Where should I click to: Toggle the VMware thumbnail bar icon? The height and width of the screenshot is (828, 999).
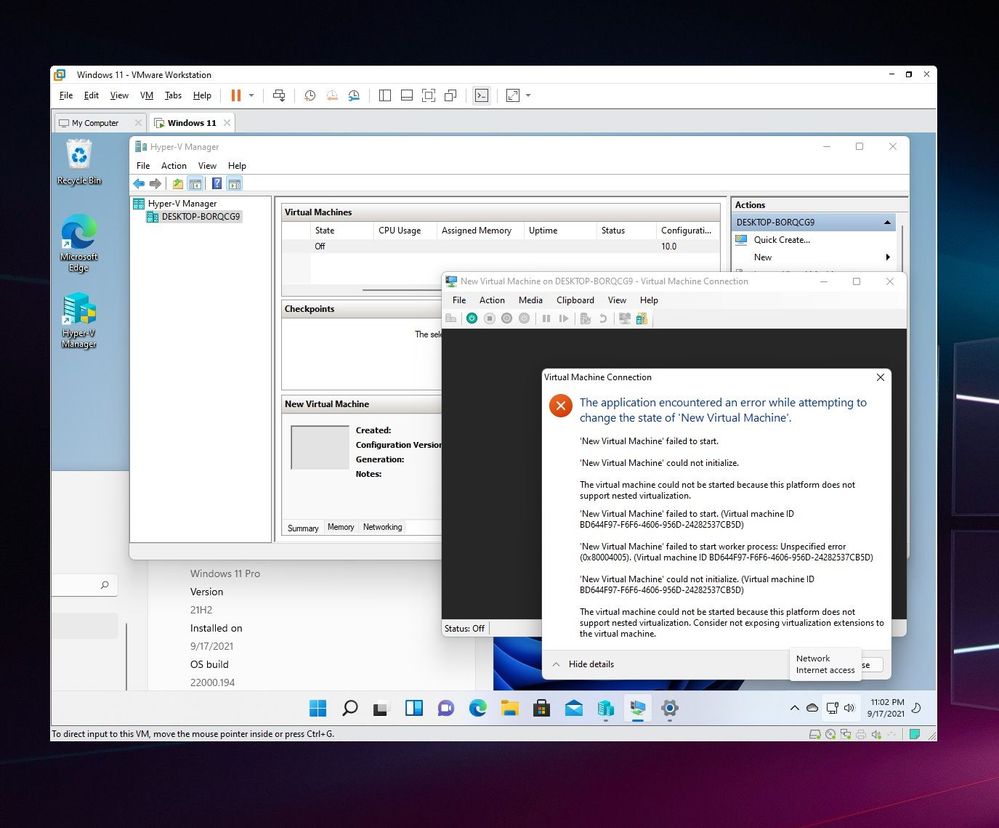(406, 96)
